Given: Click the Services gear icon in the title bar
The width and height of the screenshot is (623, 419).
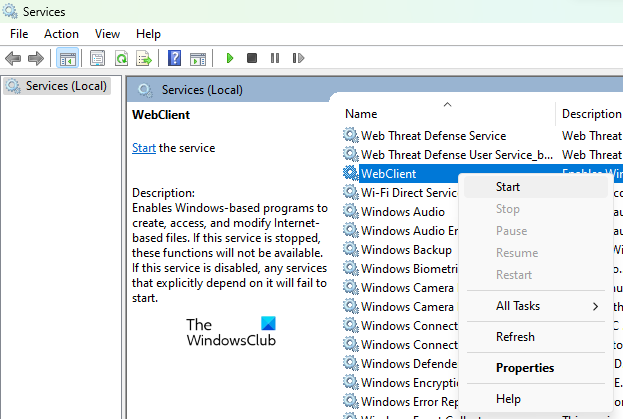Looking at the screenshot, I should pos(10,11).
